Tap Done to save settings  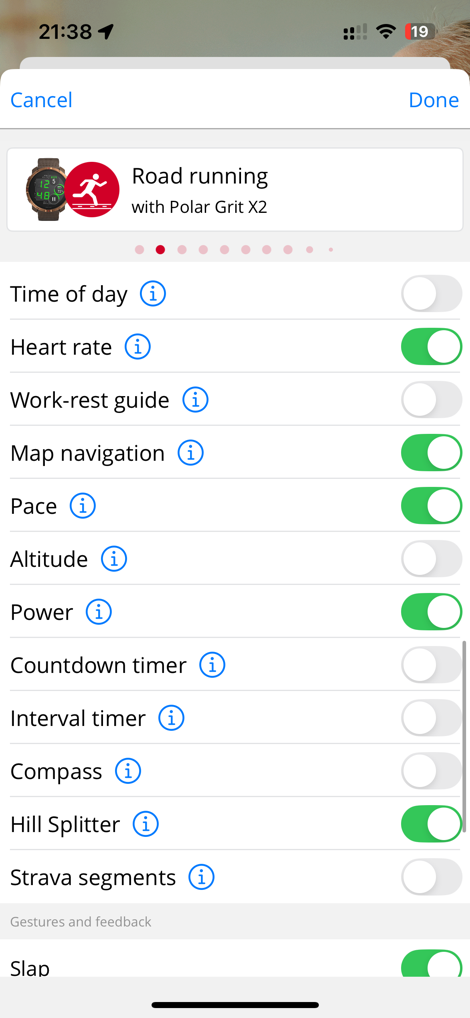(434, 100)
